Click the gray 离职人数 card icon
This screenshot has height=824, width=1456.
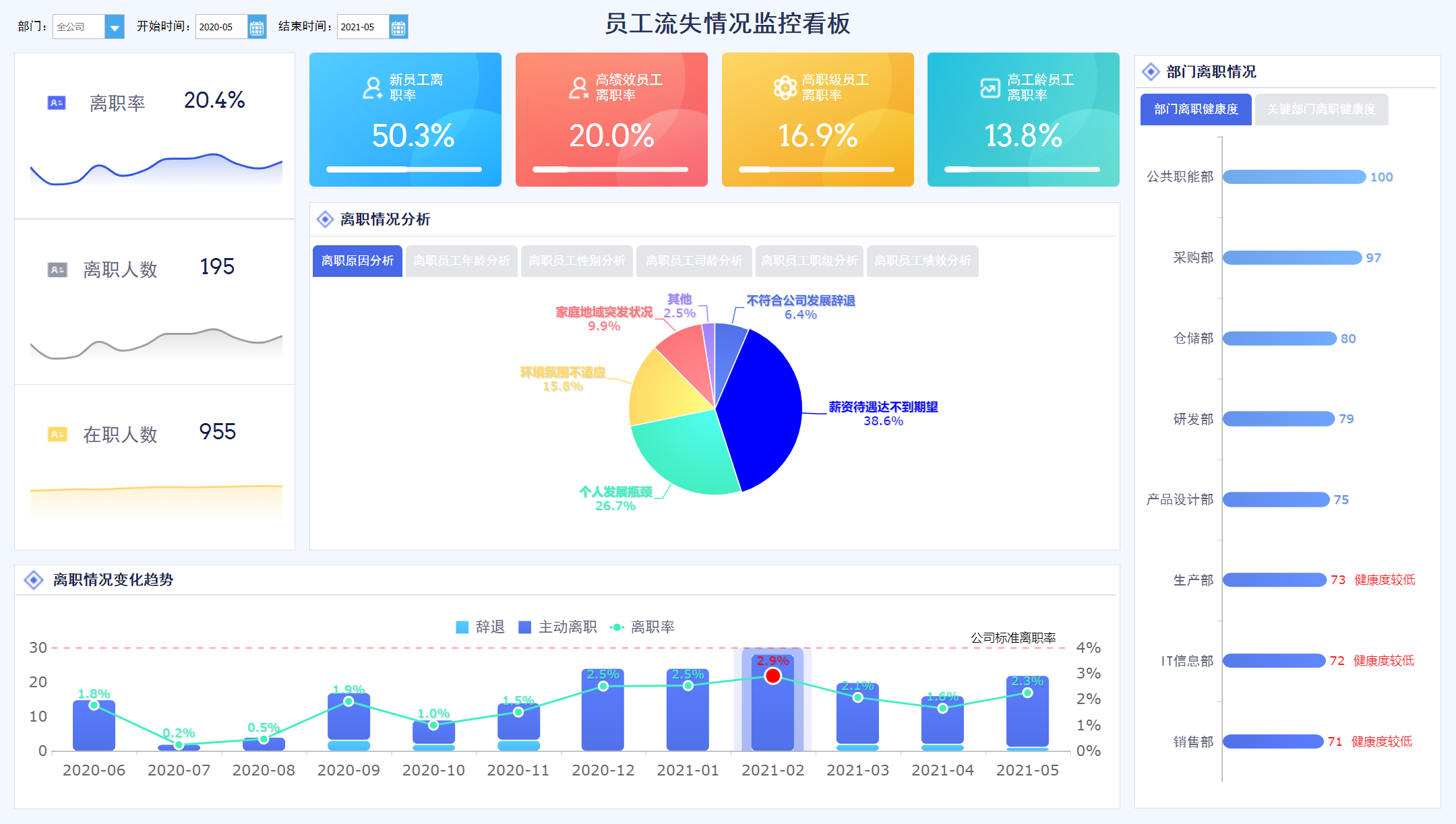(x=57, y=270)
